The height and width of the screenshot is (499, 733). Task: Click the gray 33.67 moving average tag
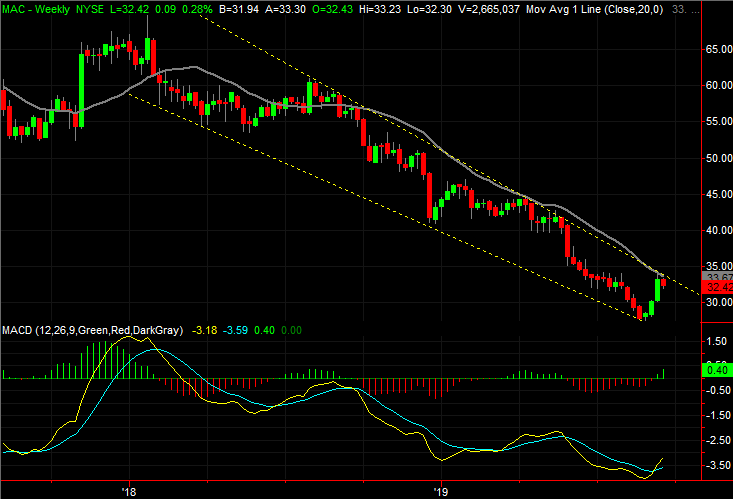coord(716,276)
